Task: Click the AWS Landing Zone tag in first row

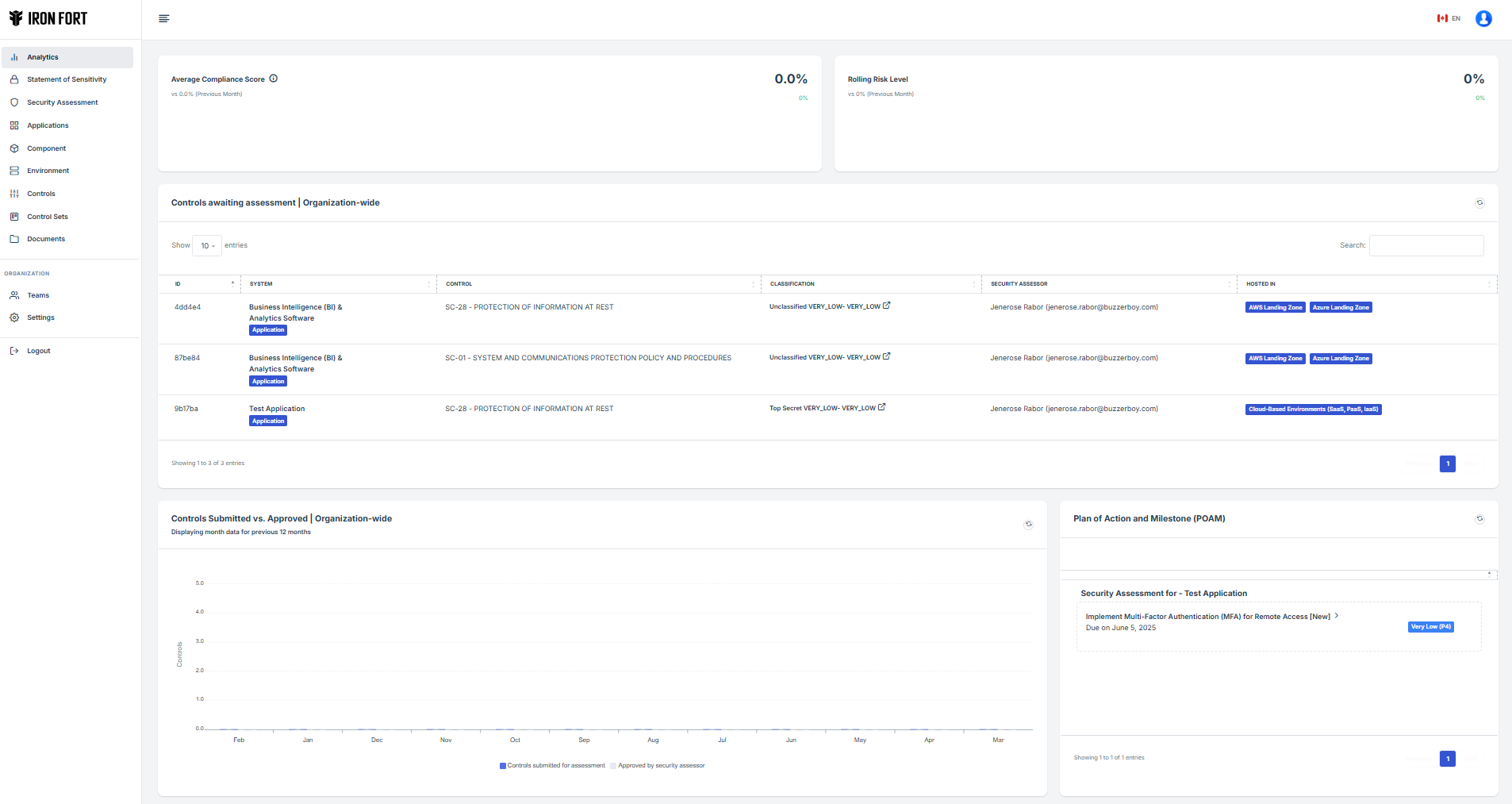Action: [1275, 307]
